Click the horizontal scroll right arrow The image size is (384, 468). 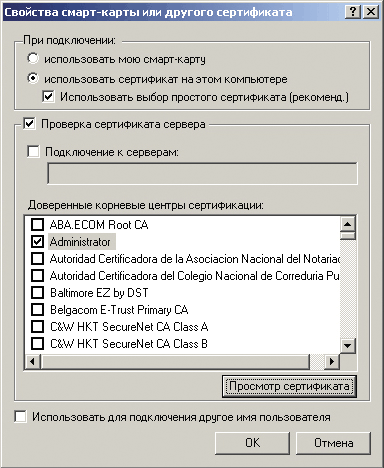332,361
